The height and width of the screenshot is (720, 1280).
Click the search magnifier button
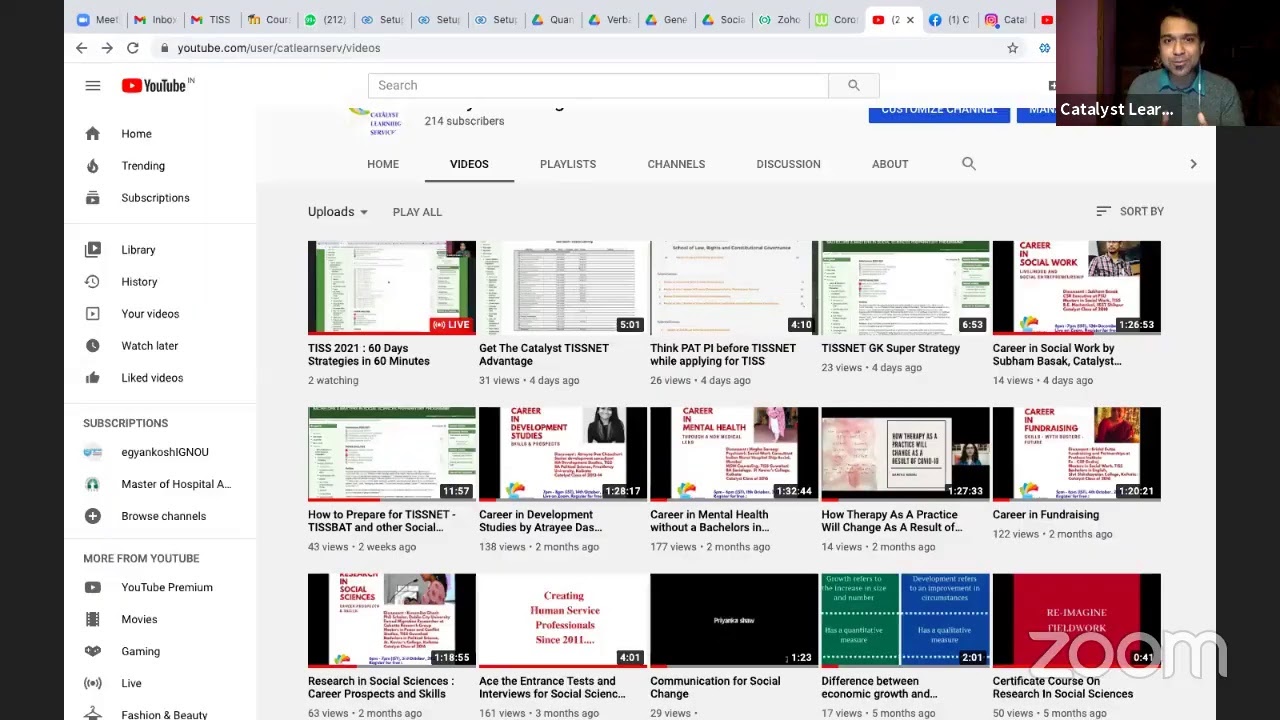click(853, 86)
